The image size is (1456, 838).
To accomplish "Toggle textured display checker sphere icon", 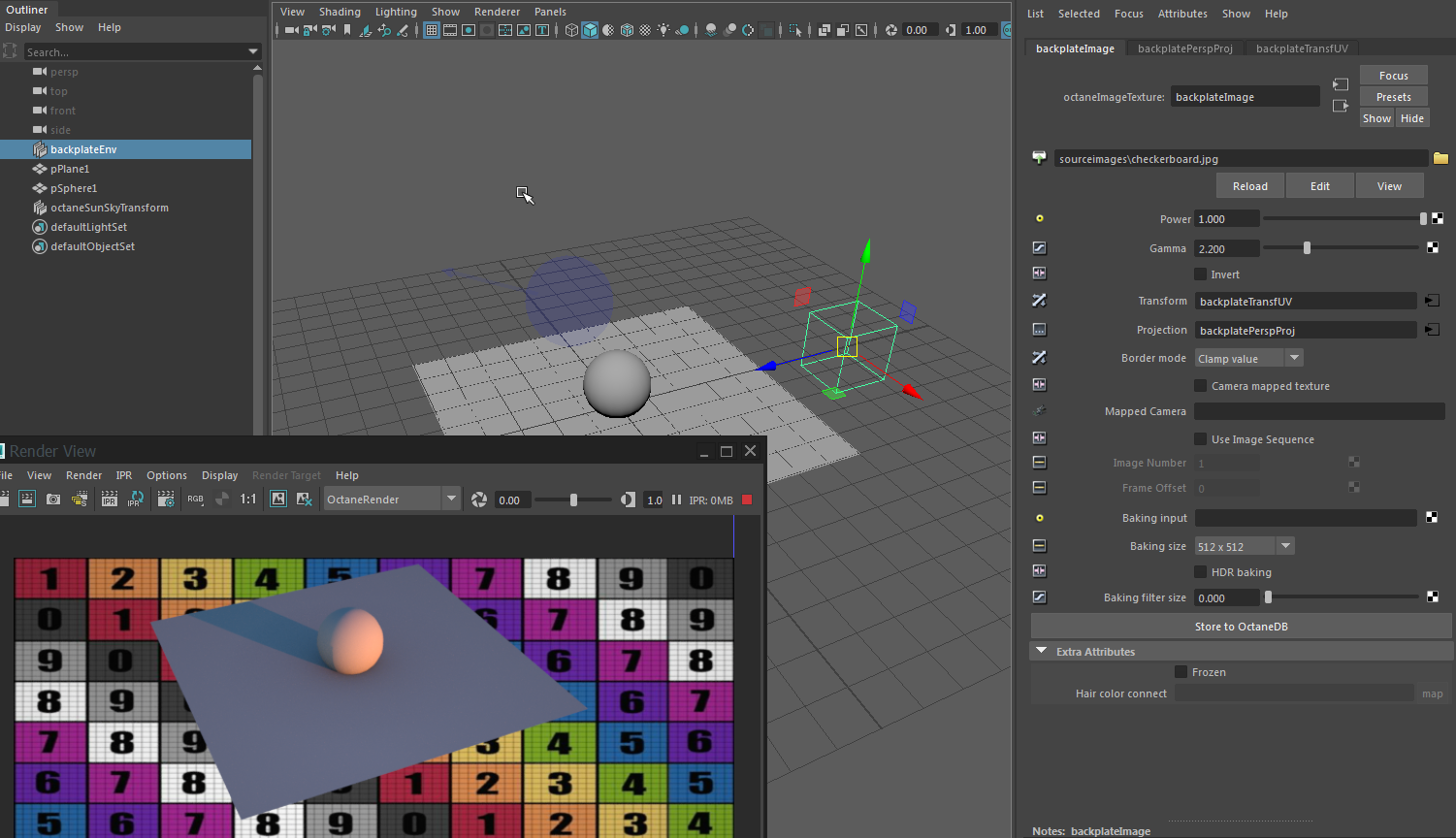I will coord(645,30).
